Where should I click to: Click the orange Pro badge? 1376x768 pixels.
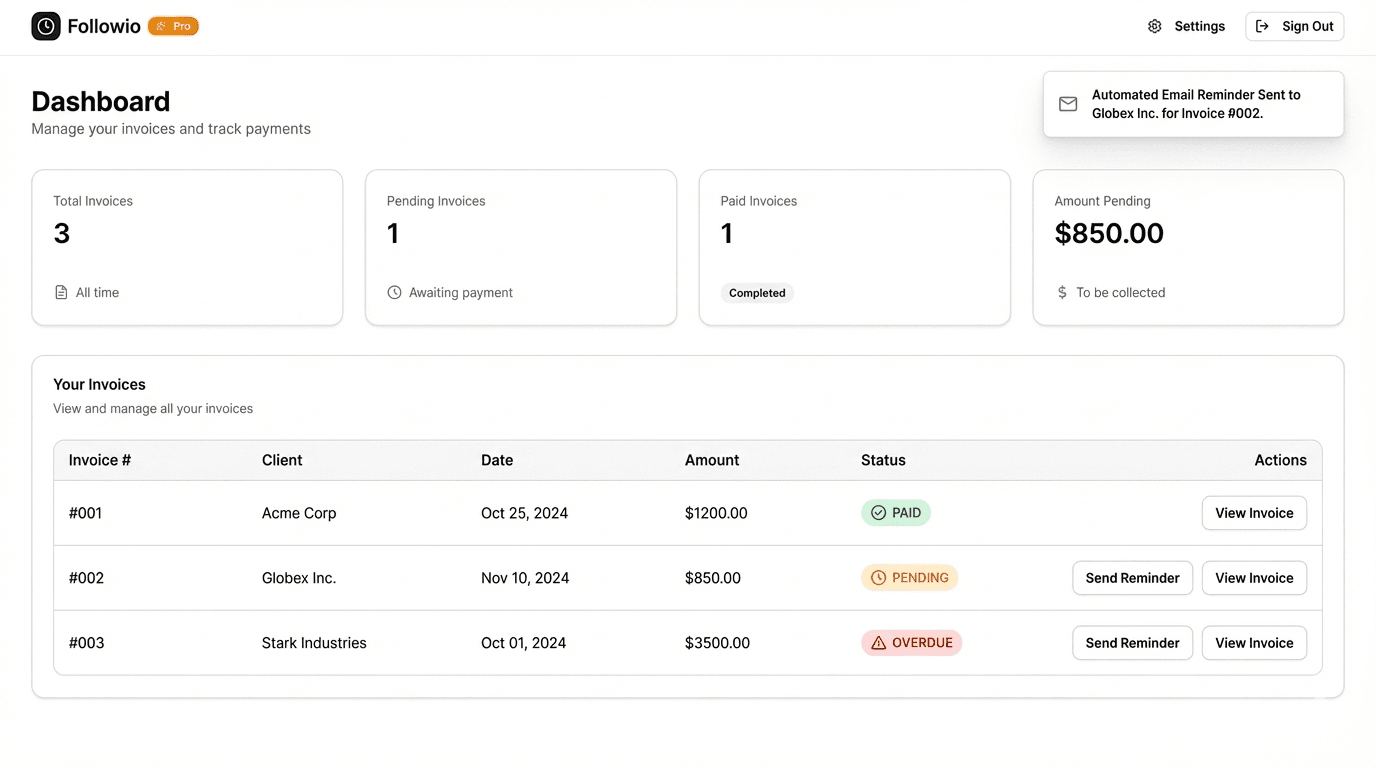tap(173, 26)
